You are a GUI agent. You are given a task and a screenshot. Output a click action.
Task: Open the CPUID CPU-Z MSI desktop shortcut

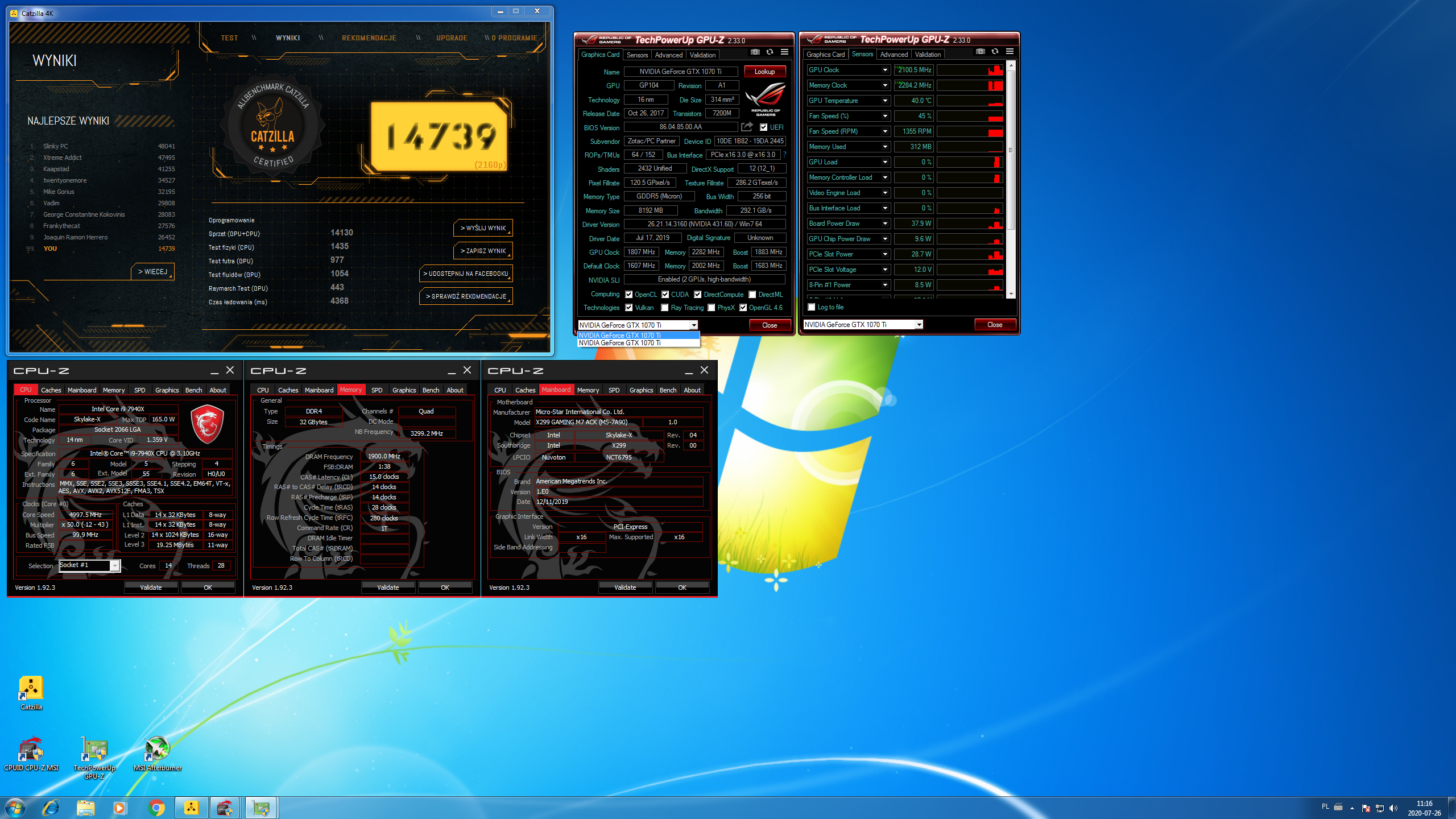pyautogui.click(x=31, y=754)
